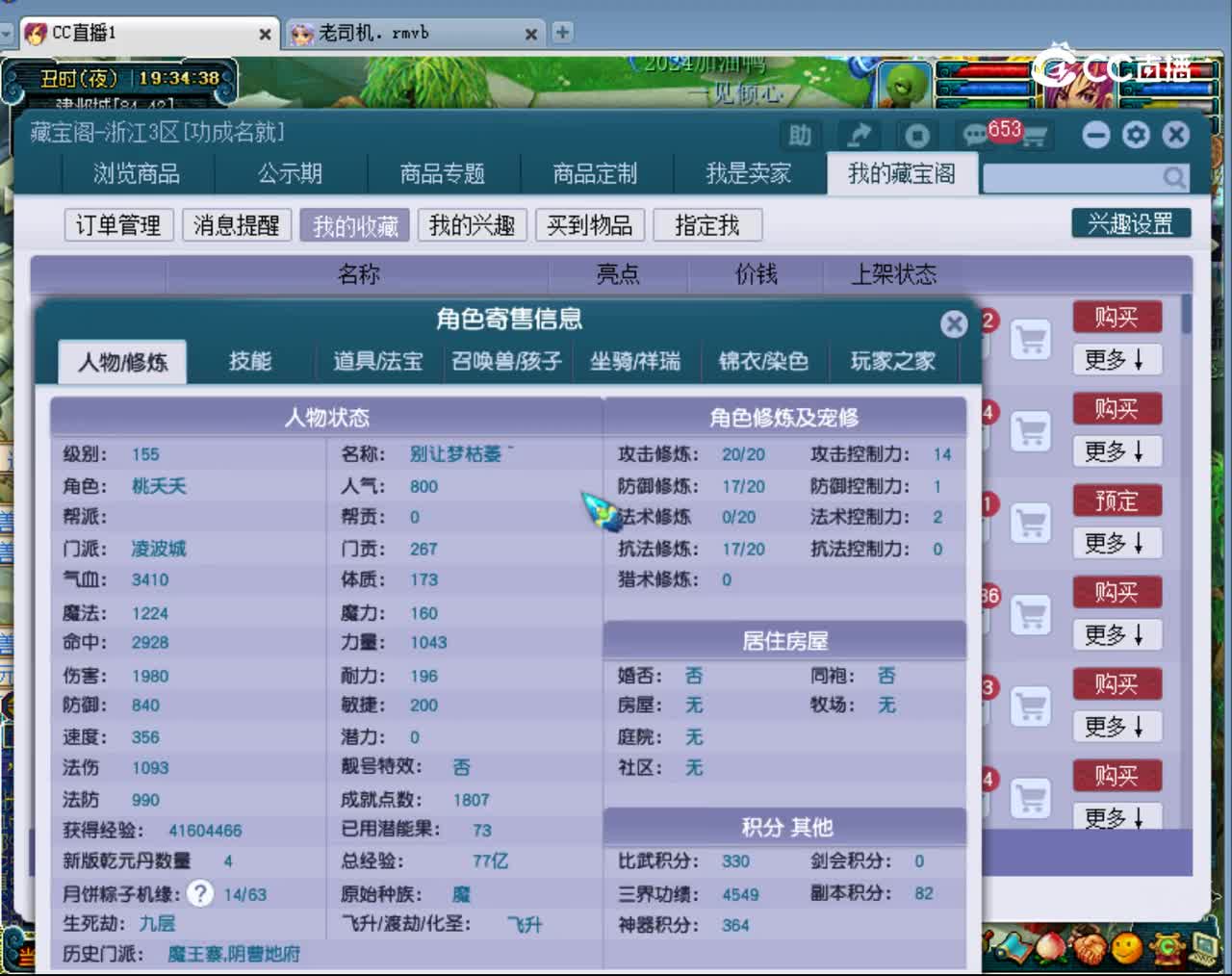Viewport: 1232px width, 976px height.
Task: Click the 预定 button
Action: tap(1117, 501)
